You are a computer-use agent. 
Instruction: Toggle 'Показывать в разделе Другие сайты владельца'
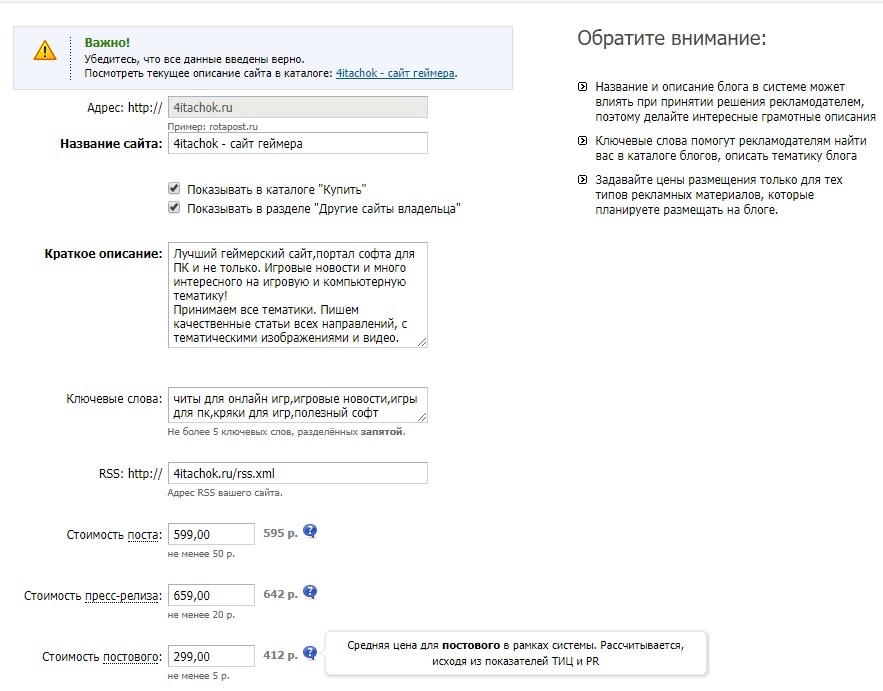coord(174,208)
